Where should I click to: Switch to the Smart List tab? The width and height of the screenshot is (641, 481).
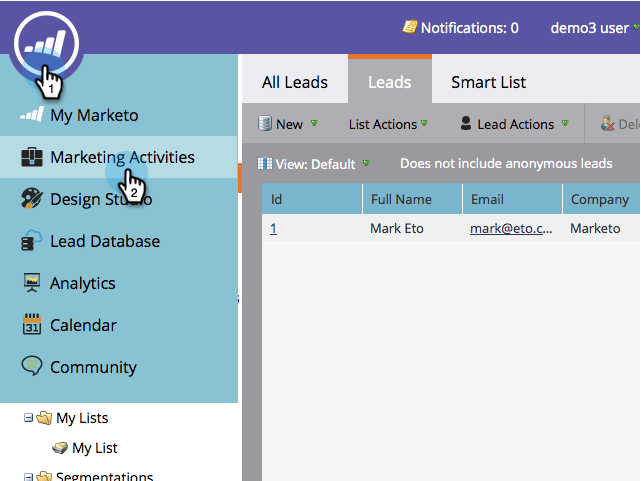[488, 82]
